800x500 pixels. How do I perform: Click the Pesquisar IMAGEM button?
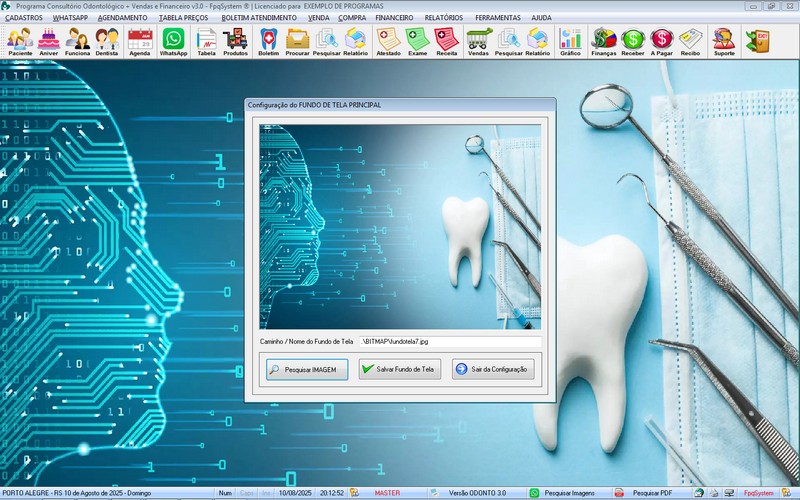(x=308, y=369)
